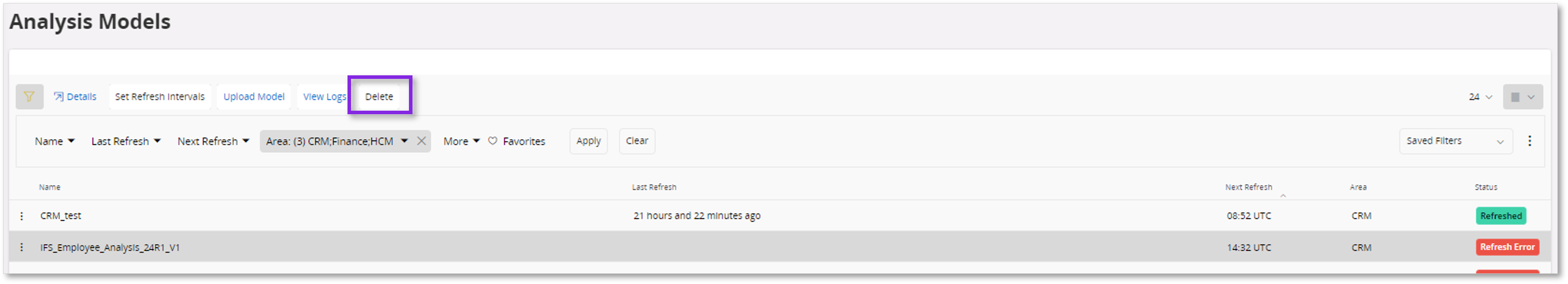This screenshot has height=284, width=1568.
Task: Open Details with arrow icon
Action: click(75, 97)
